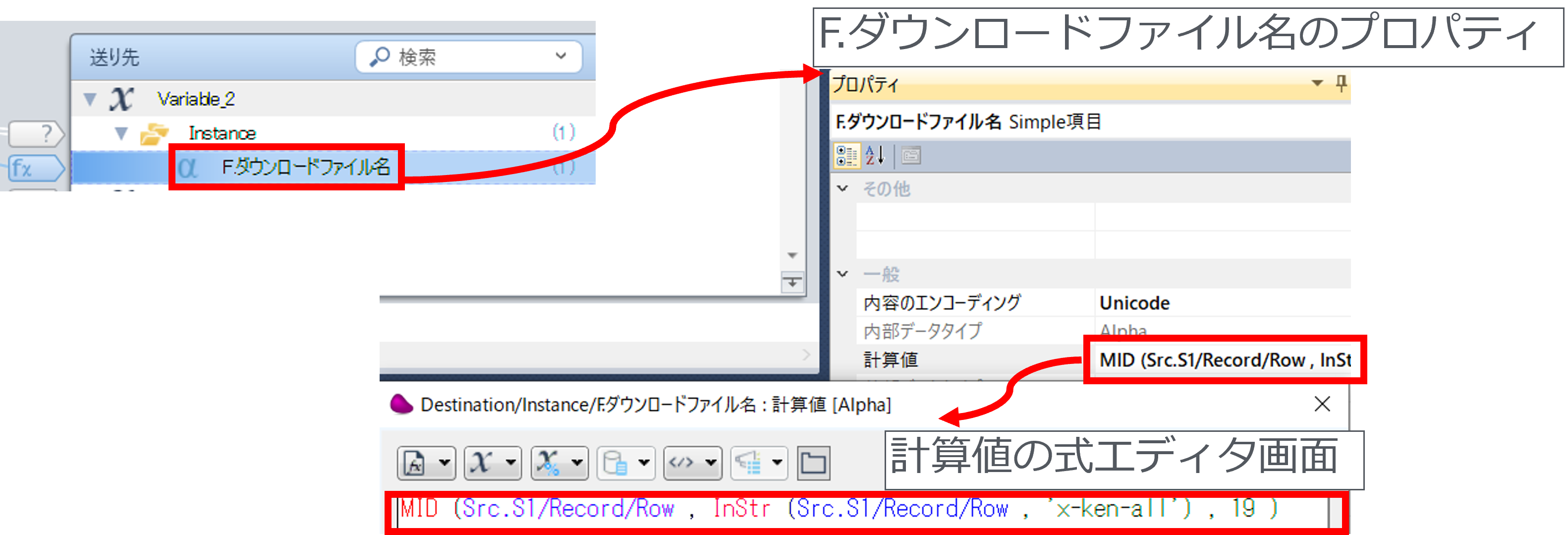Select the 計算値 property label
1568x535 pixels.
click(891, 359)
